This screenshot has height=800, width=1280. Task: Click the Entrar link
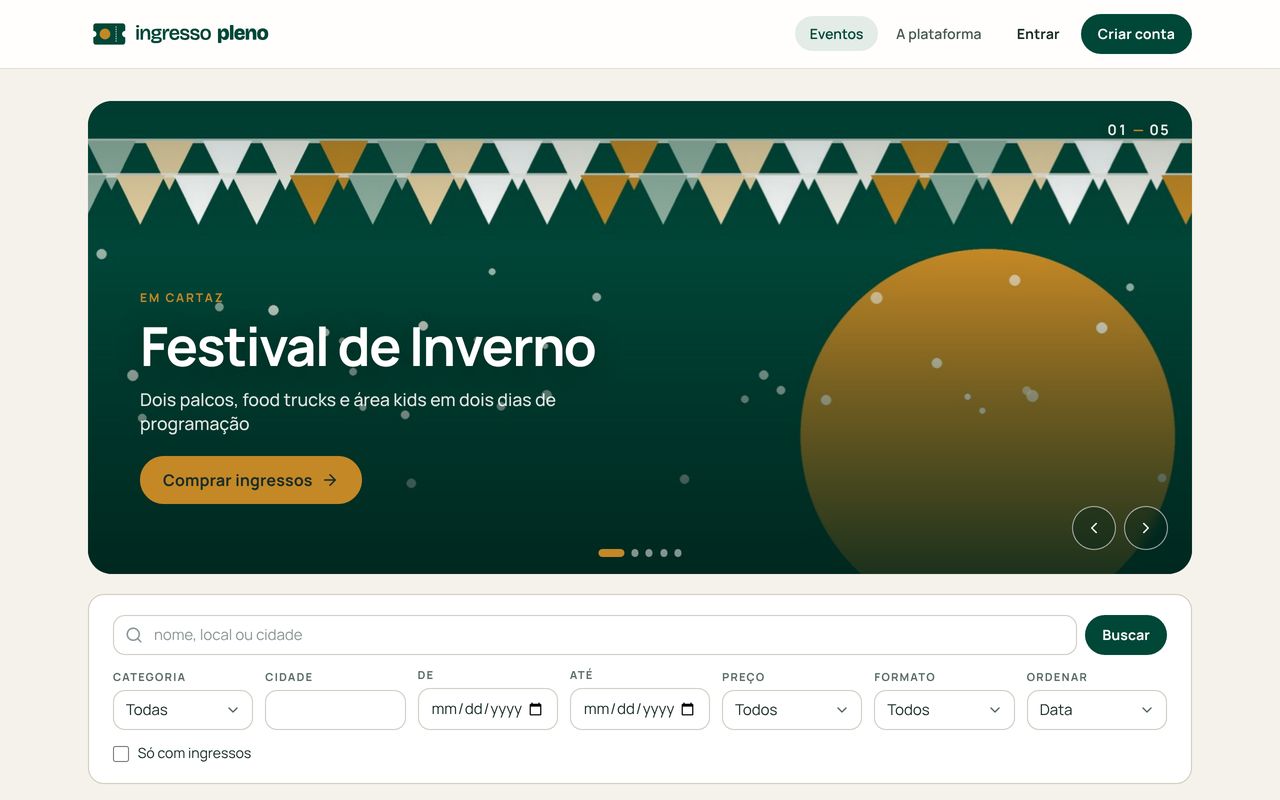pos(1038,34)
